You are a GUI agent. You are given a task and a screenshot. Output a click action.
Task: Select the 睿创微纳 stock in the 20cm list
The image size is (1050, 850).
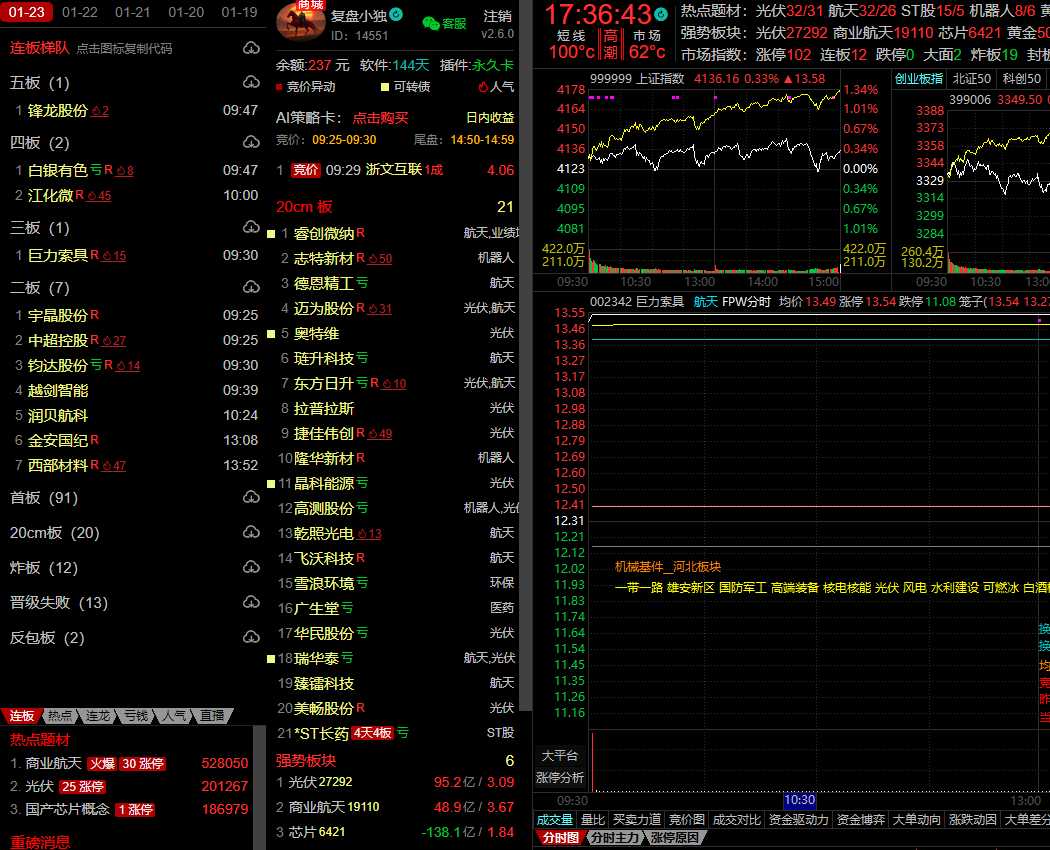323,233
